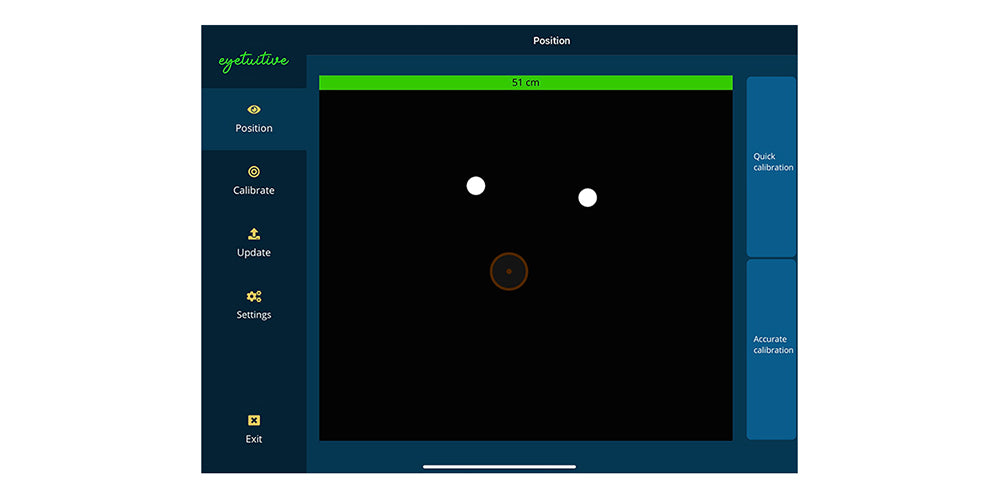
Task: Click the Exit X icon
Action: [x=254, y=420]
